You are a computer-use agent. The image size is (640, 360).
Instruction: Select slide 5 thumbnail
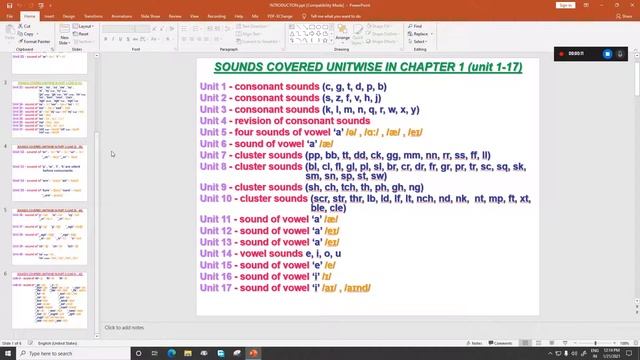[49, 236]
